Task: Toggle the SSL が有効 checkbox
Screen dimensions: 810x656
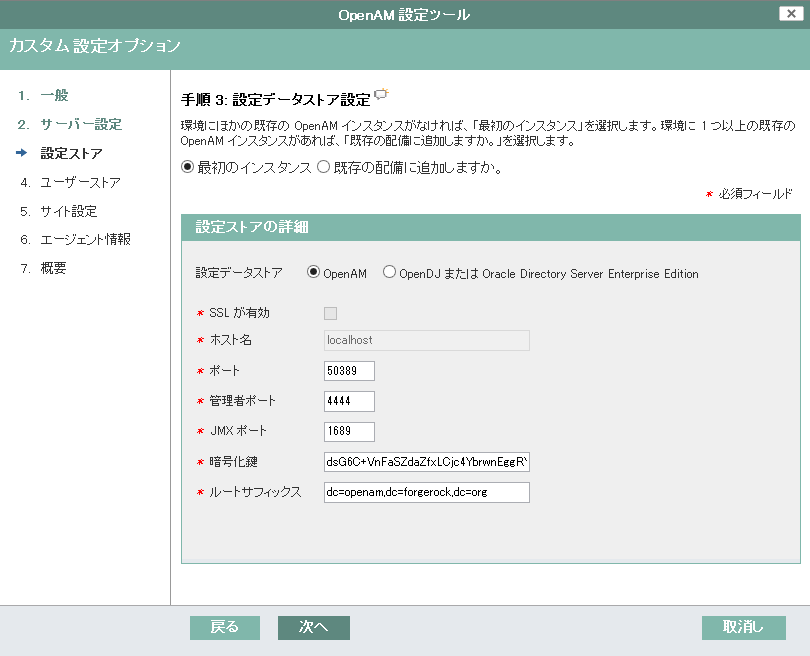Action: [x=330, y=313]
